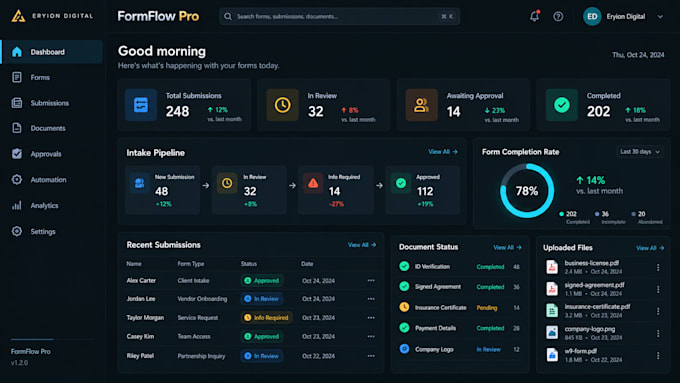View all Recent Submissions
This screenshot has width=680, height=383.
[362, 245]
